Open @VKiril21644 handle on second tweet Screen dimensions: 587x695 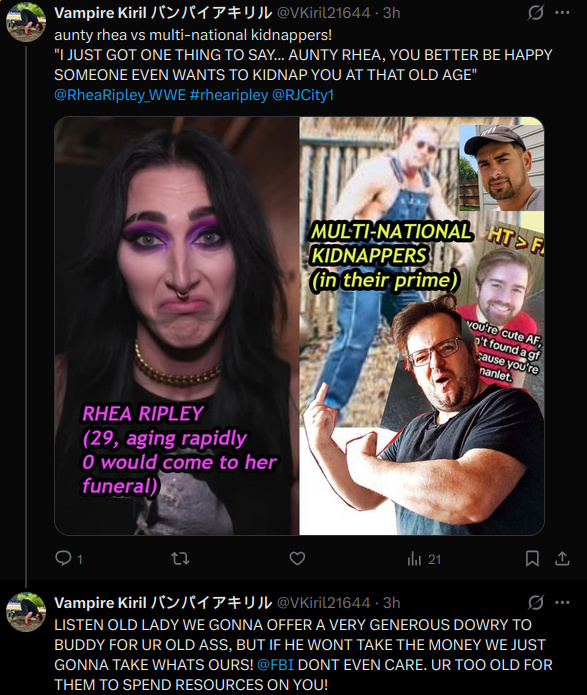point(323,602)
